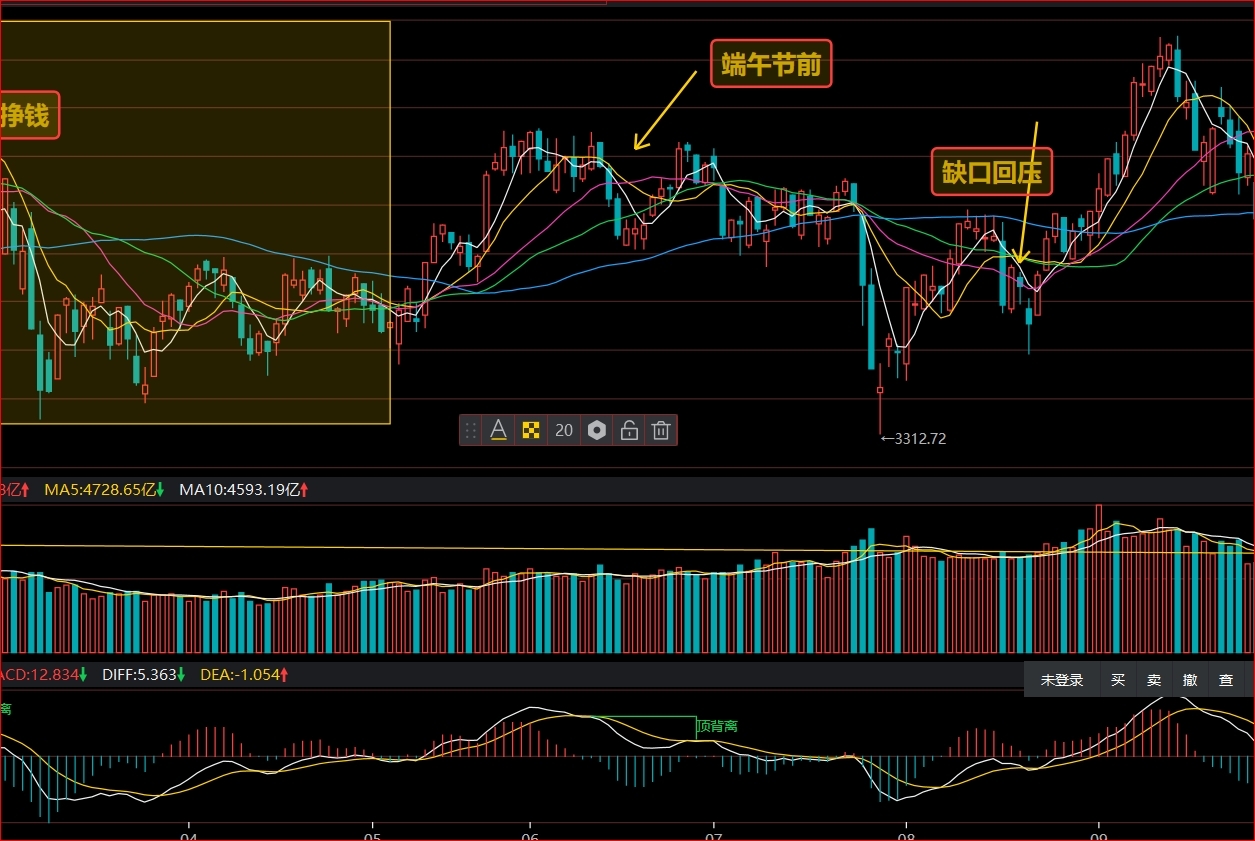The width and height of the screenshot is (1255, 841).
Task: Delete annotation with the trash icon
Action: click(x=661, y=430)
